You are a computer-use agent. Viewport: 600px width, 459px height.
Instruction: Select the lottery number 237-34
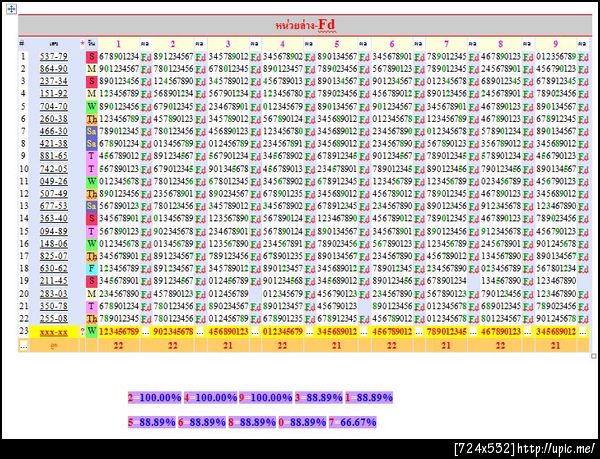pyautogui.click(x=54, y=81)
